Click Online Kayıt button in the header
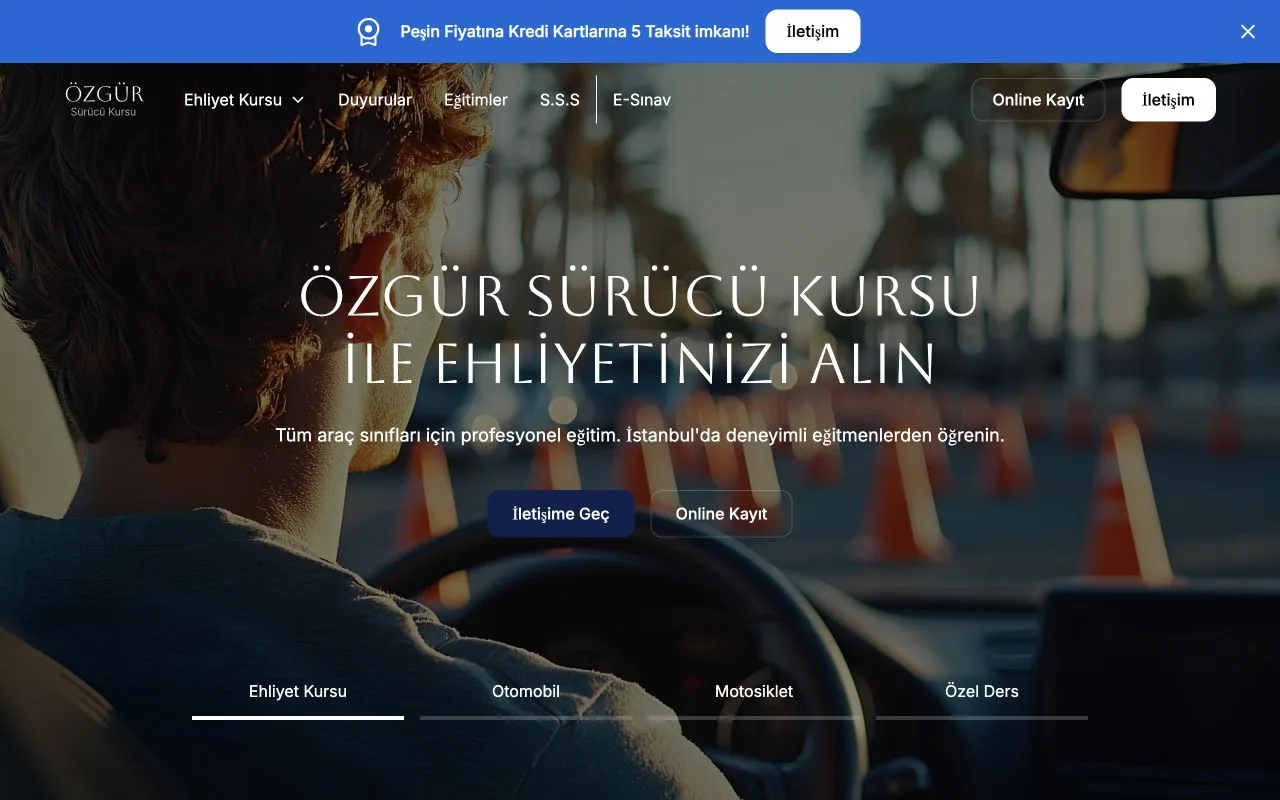This screenshot has height=800, width=1280. coord(1038,100)
